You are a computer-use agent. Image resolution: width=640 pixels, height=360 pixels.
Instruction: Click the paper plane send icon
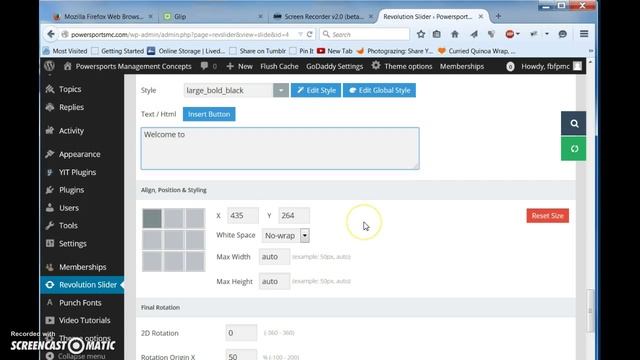click(x=473, y=34)
